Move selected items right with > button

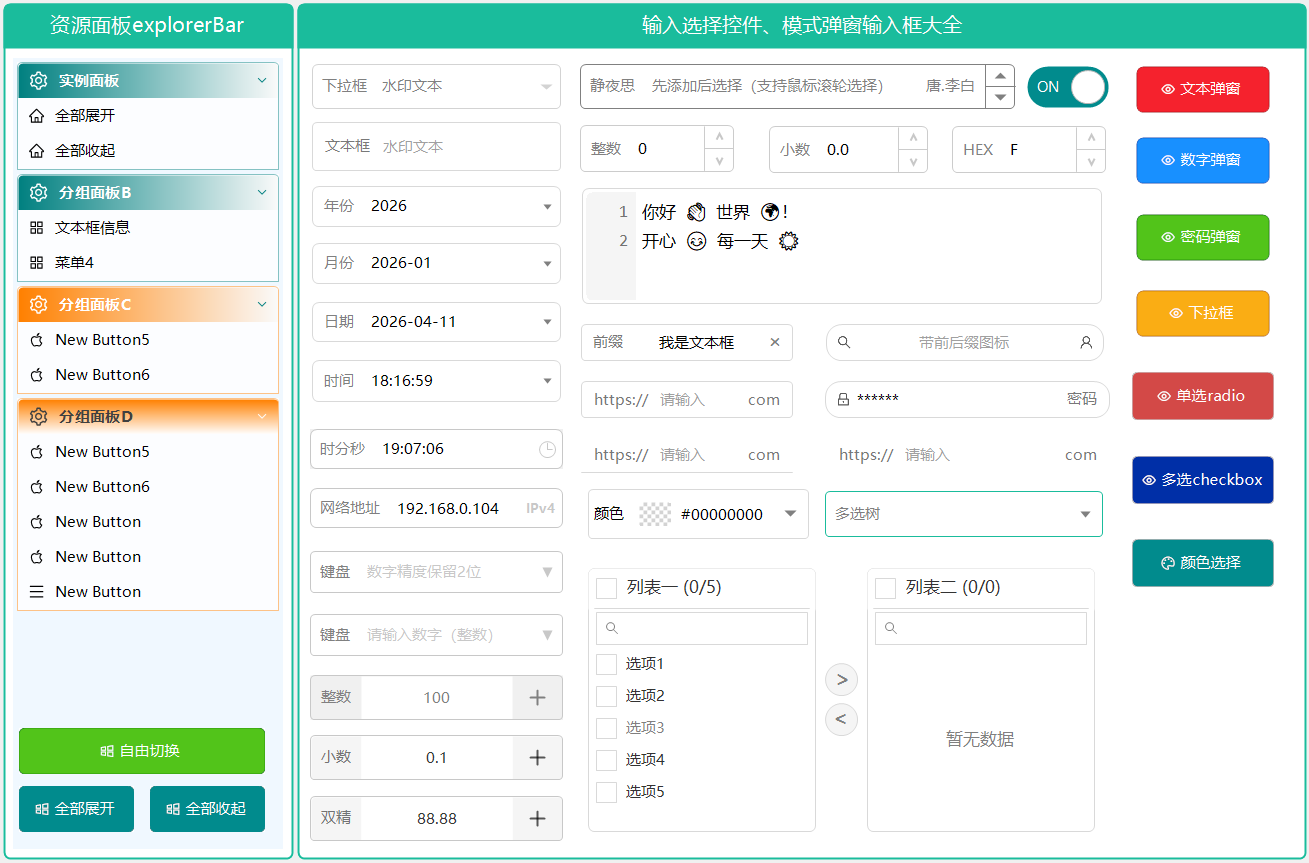click(842, 680)
